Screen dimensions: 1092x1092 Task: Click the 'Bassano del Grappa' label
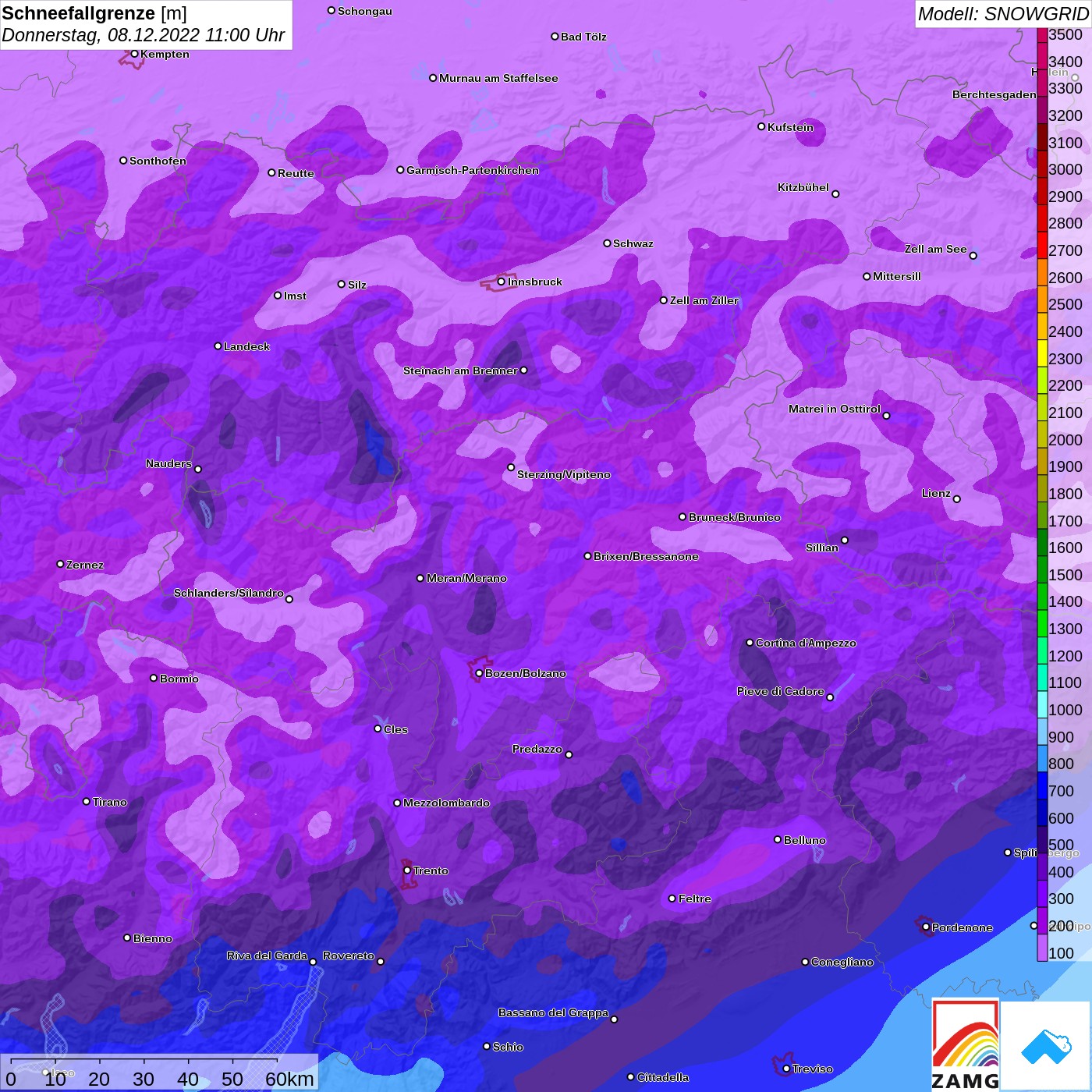point(553,1012)
